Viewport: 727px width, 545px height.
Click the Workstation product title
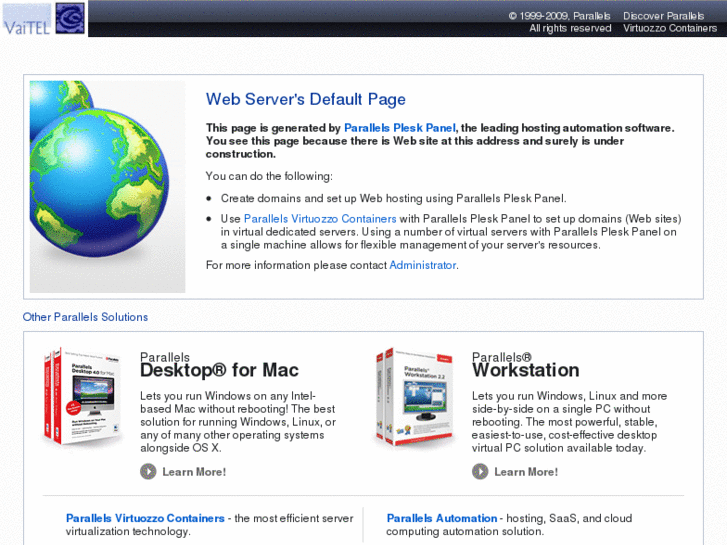pyautogui.click(x=526, y=370)
